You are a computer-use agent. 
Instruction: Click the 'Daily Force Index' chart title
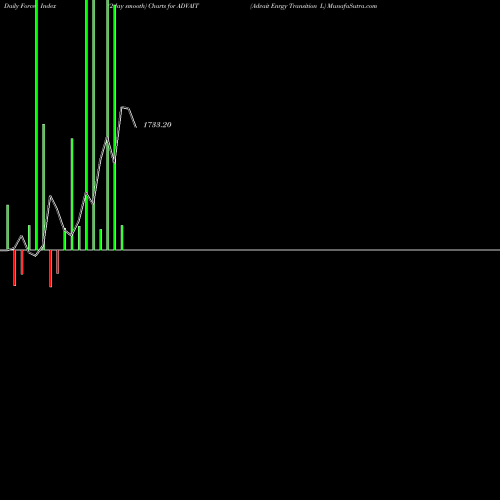pos(30,6)
